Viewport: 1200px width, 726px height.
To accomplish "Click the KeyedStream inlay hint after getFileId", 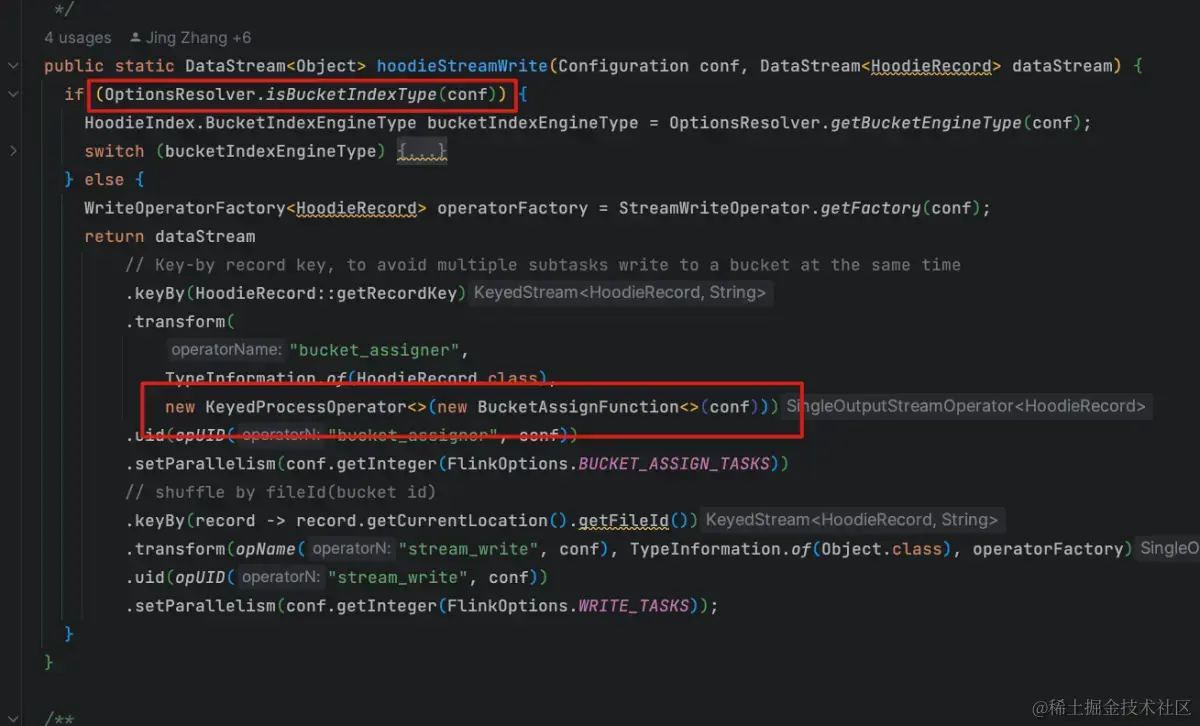I will [x=852, y=520].
